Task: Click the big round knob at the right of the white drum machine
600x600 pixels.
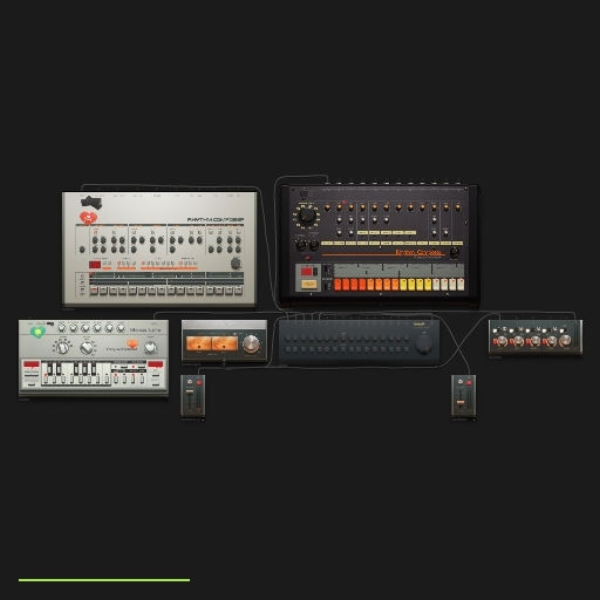Action: pos(236,263)
